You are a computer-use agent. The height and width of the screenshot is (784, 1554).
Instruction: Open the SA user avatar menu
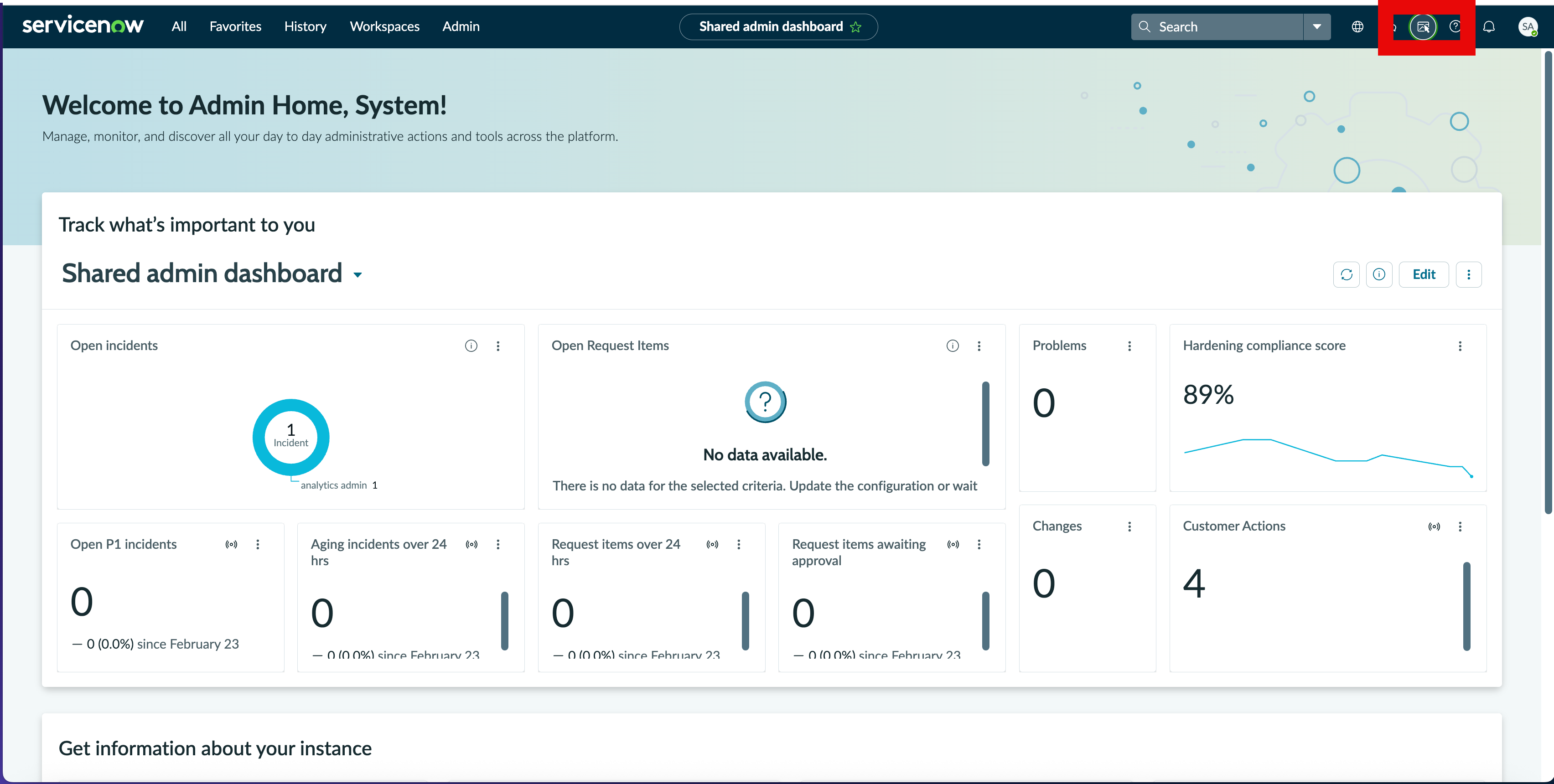coord(1528,26)
